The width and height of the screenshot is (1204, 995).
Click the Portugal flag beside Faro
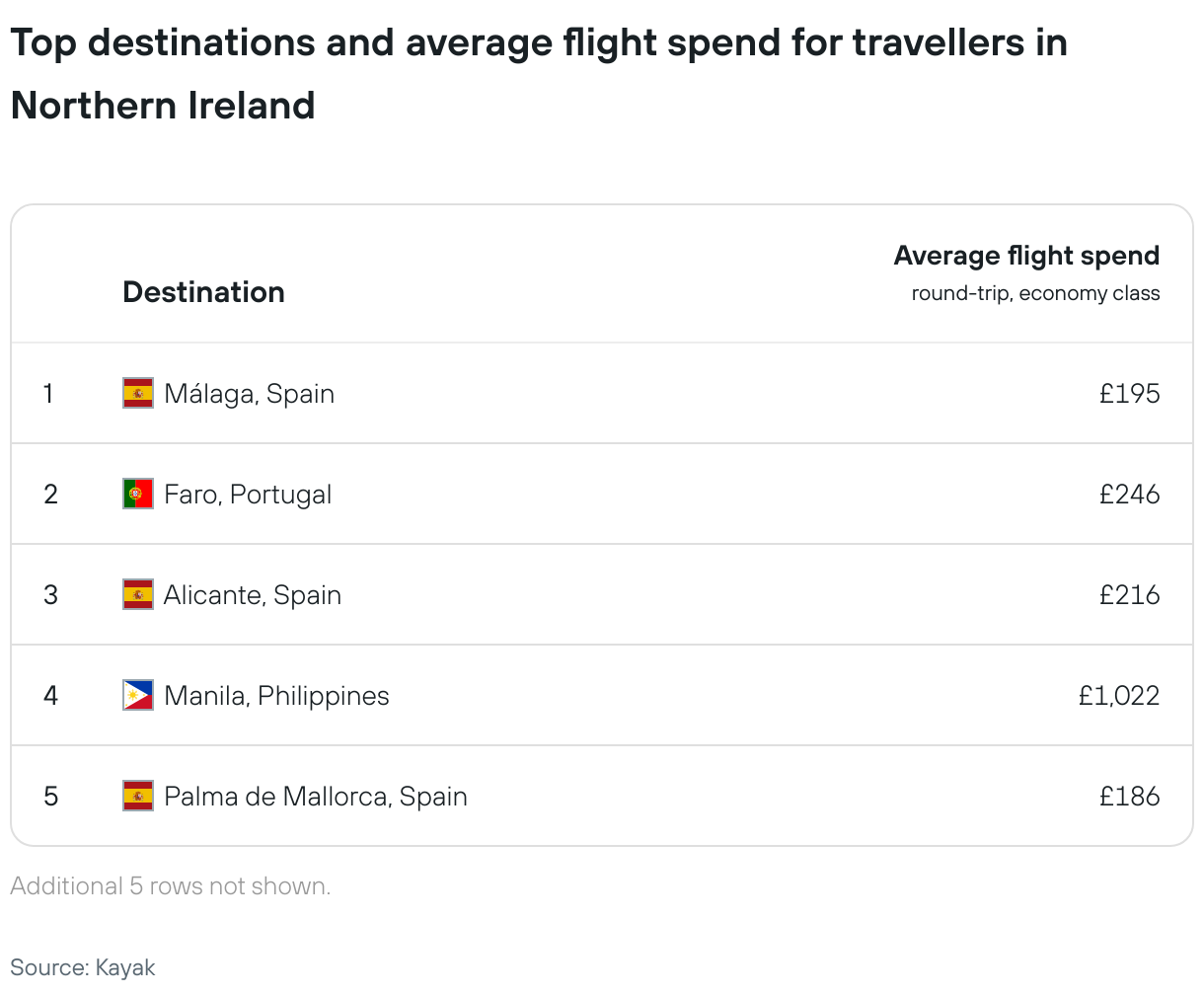[x=138, y=494]
